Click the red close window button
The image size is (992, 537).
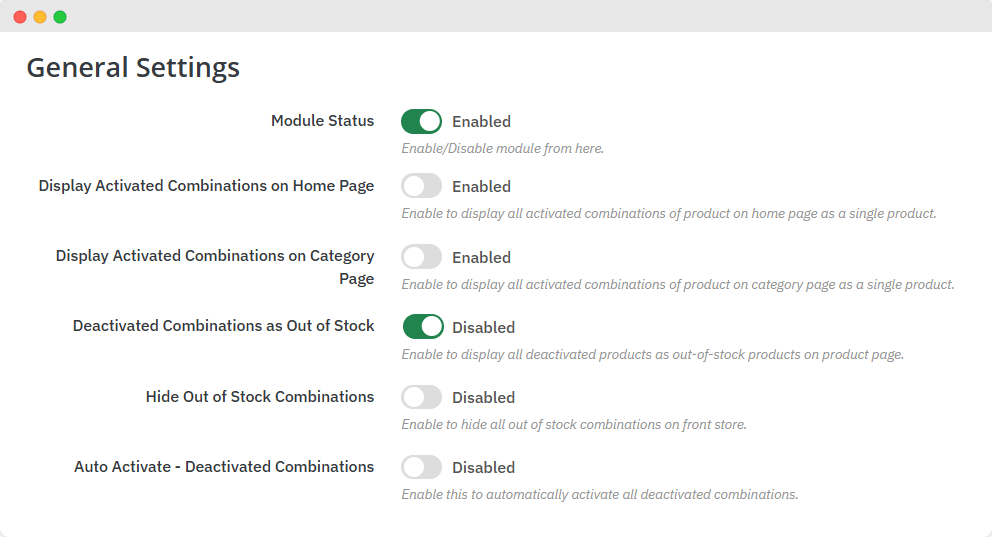(x=20, y=17)
